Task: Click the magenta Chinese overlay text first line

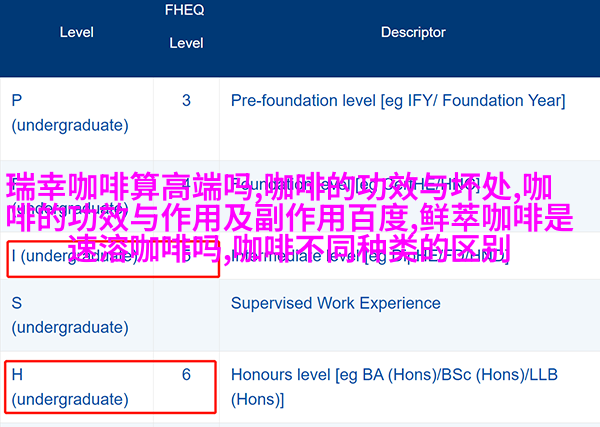Action: click(279, 187)
